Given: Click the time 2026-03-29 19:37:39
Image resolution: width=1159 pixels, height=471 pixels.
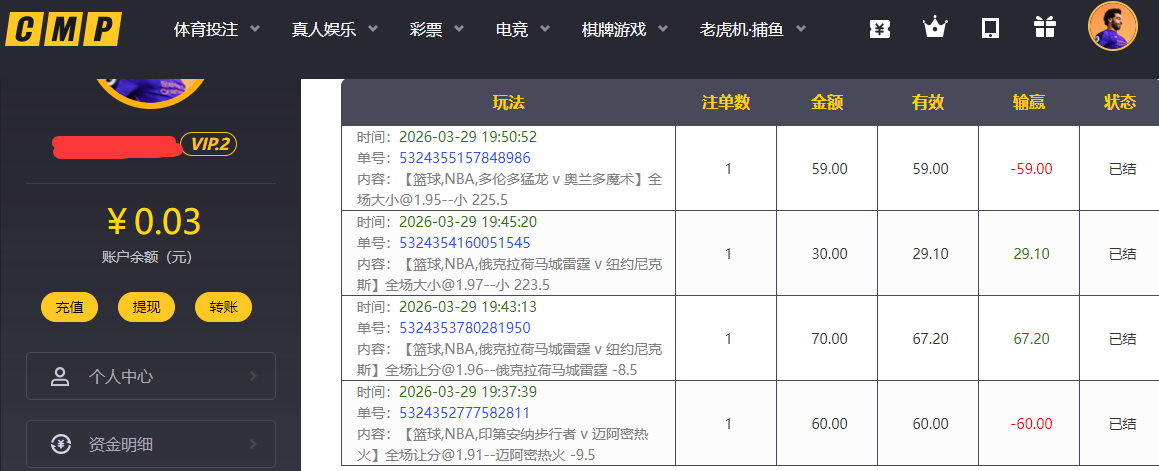Looking at the screenshot, I should click(468, 392).
